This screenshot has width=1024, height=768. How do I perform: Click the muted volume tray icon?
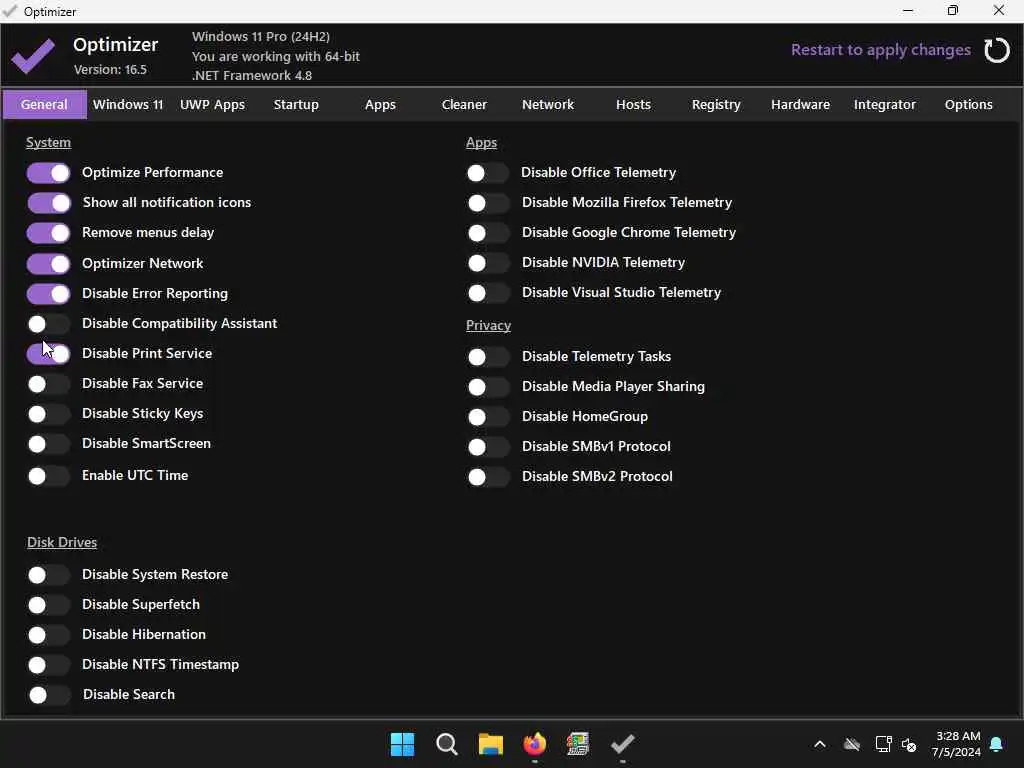(908, 744)
